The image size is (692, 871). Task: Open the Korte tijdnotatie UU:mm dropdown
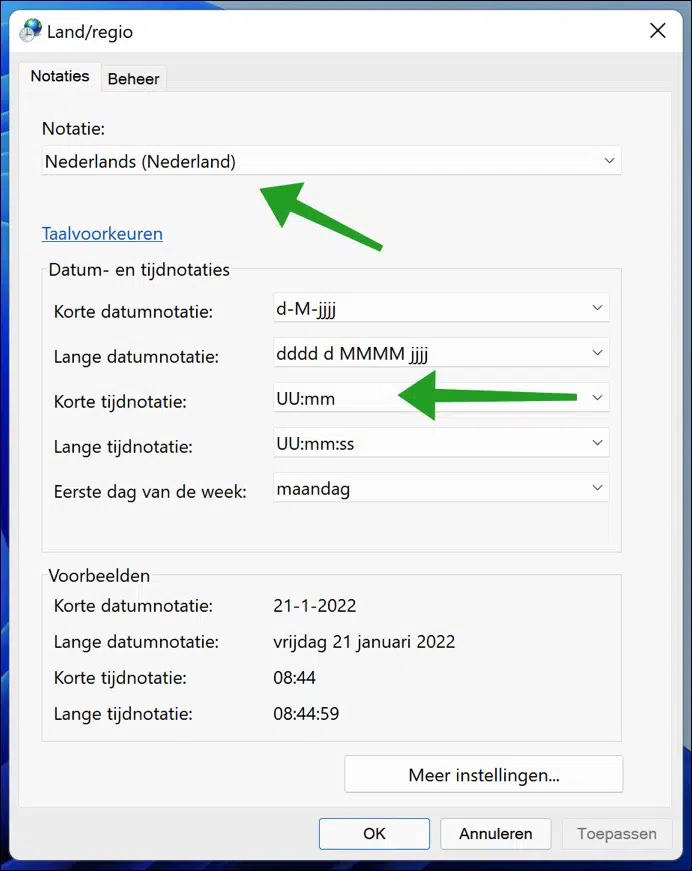441,398
